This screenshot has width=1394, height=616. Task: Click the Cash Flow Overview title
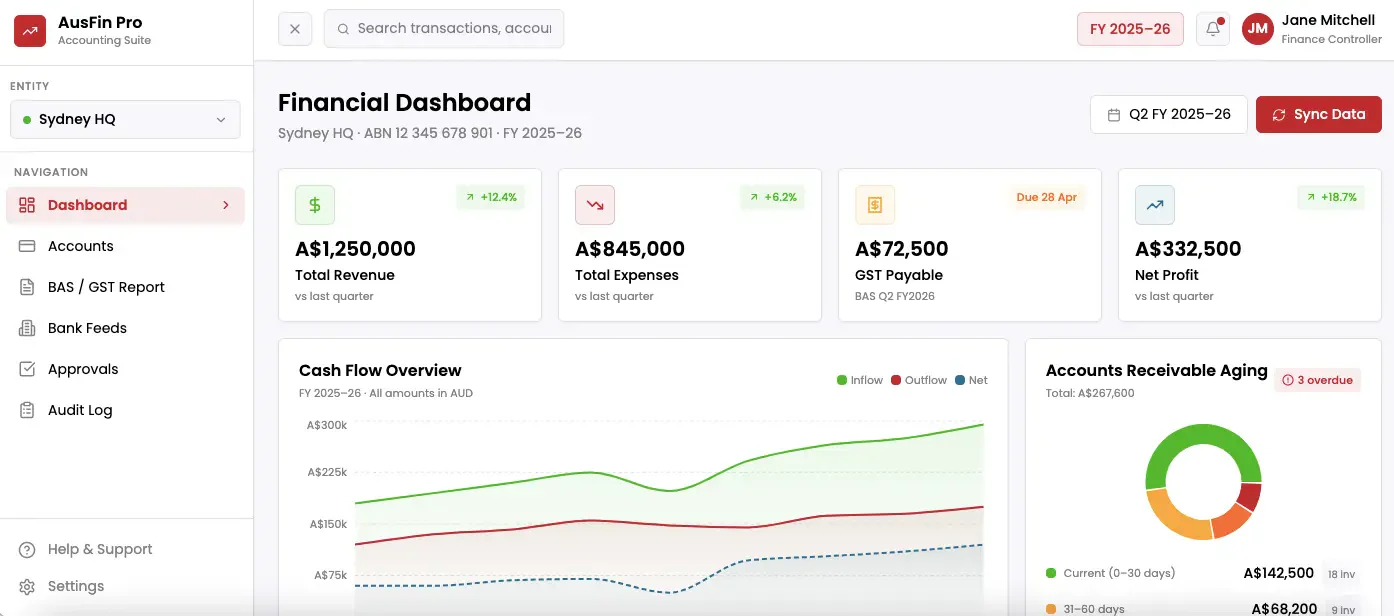tap(380, 370)
